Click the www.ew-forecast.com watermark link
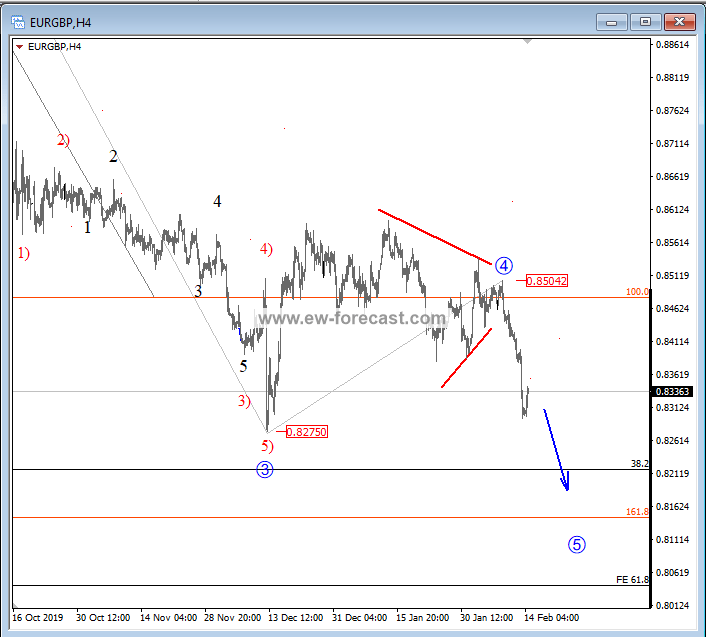The width and height of the screenshot is (706, 637). coord(351,319)
